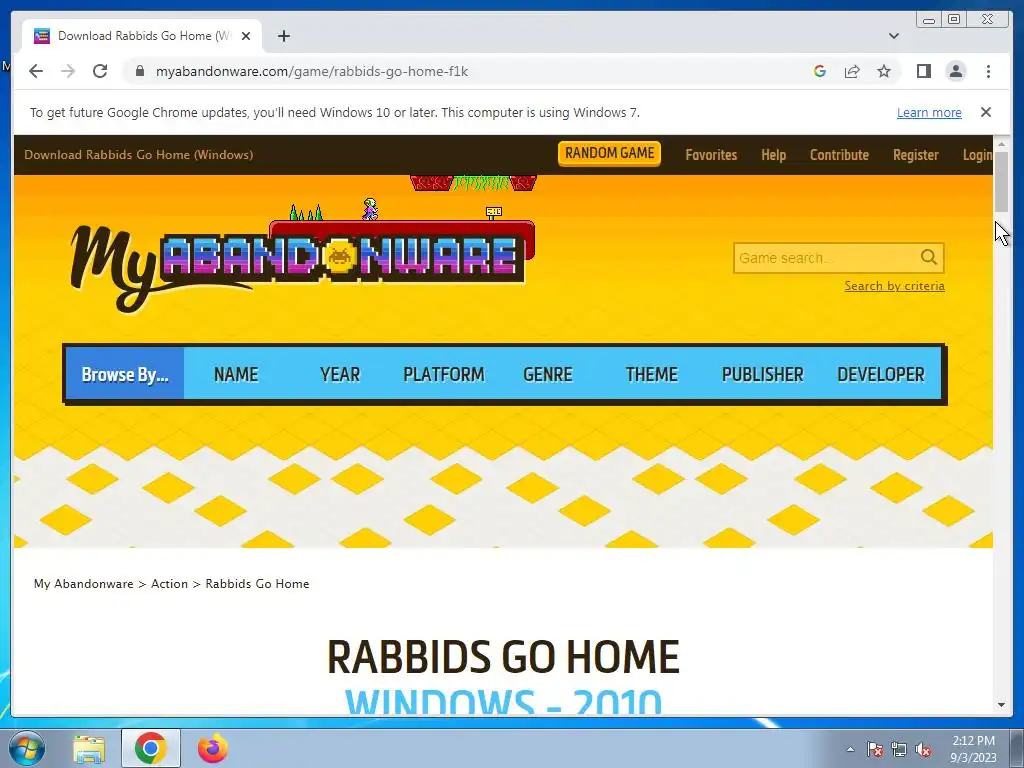Click the page scrollbar thumb
Image resolution: width=1024 pixels, height=768 pixels.
coord(1002,182)
